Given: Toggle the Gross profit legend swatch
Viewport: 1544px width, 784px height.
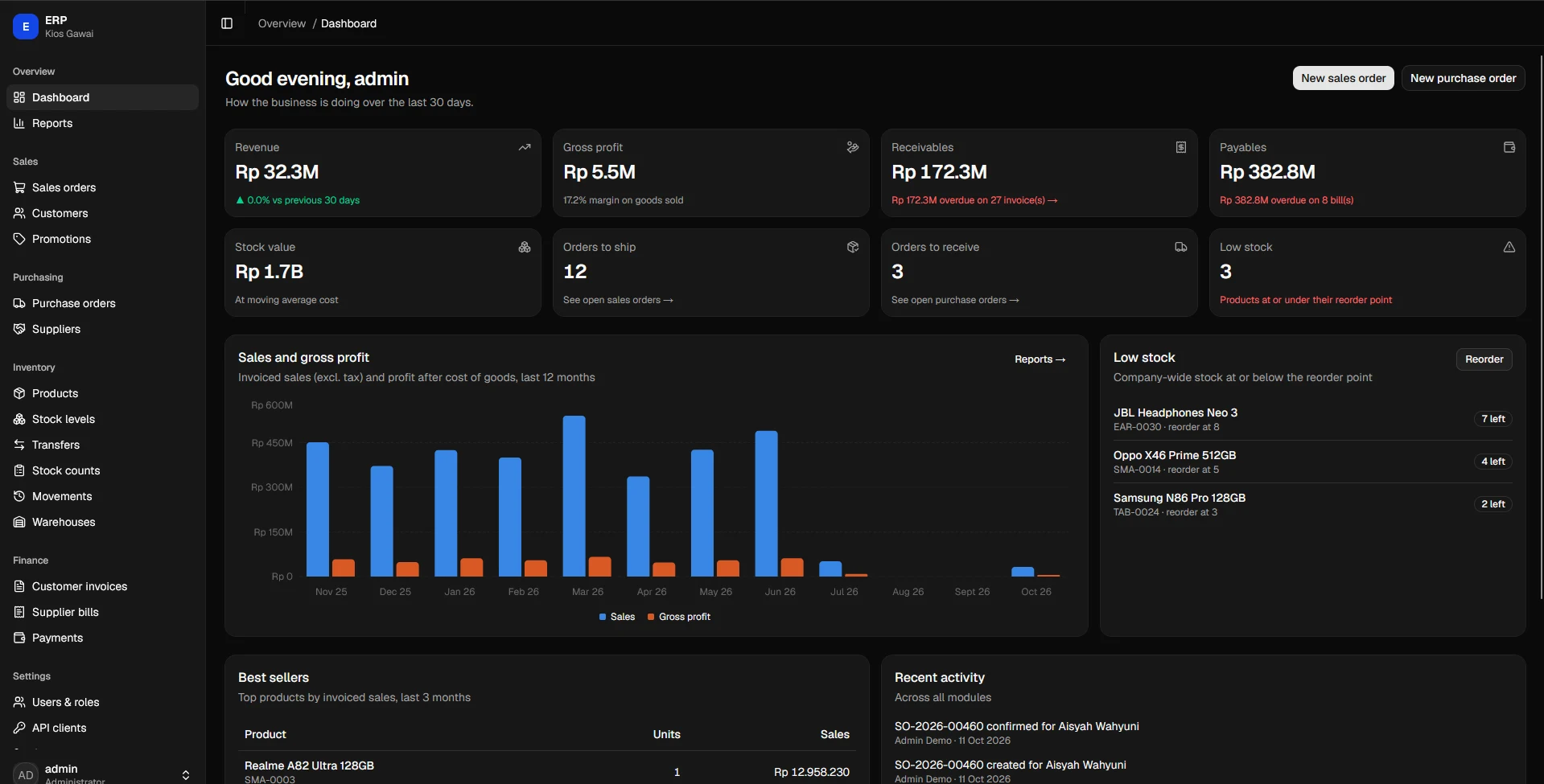Looking at the screenshot, I should click(651, 617).
